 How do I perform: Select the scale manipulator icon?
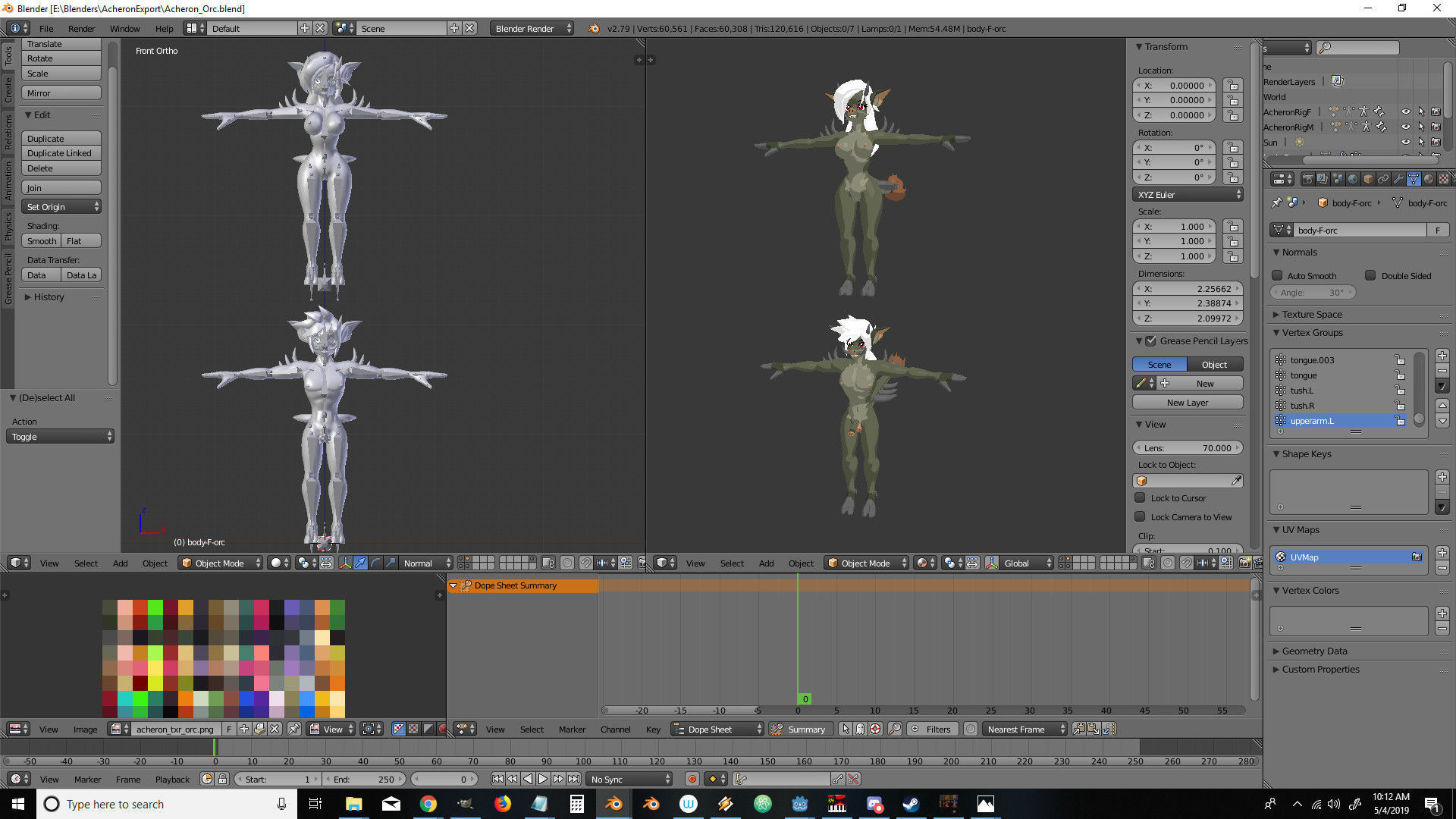point(391,563)
